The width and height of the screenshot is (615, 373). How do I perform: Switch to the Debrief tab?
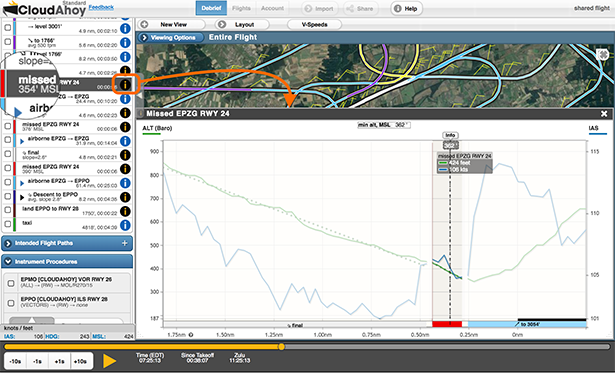(211, 8)
